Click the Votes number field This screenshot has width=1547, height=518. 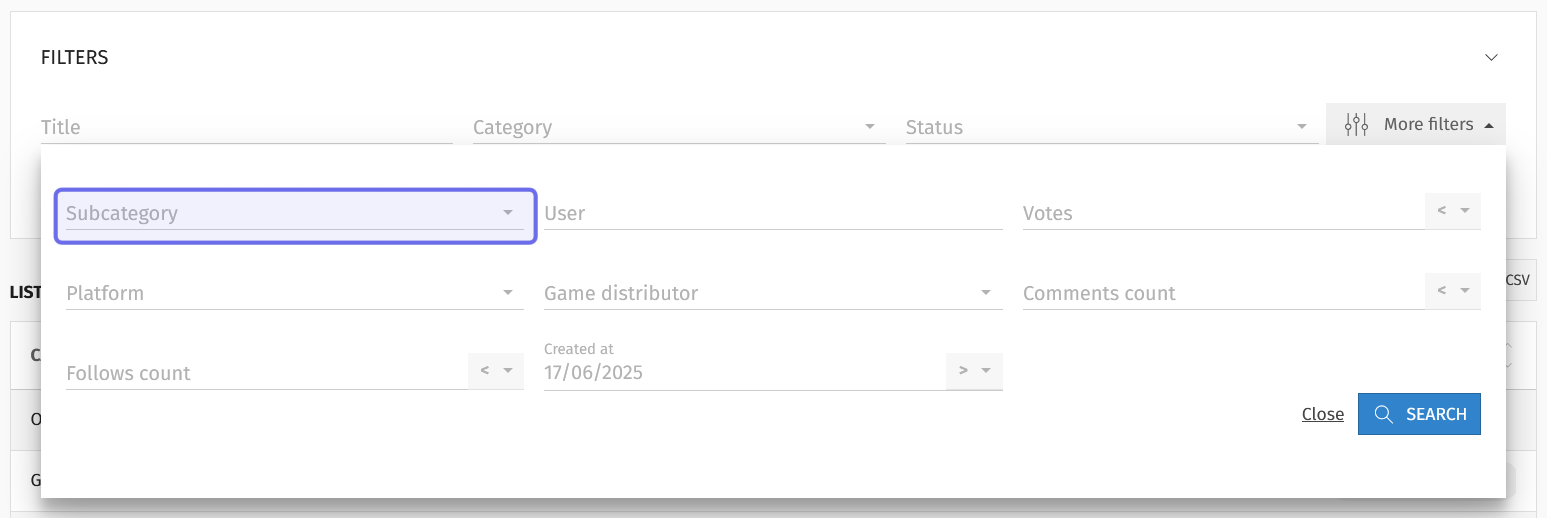tap(1223, 214)
